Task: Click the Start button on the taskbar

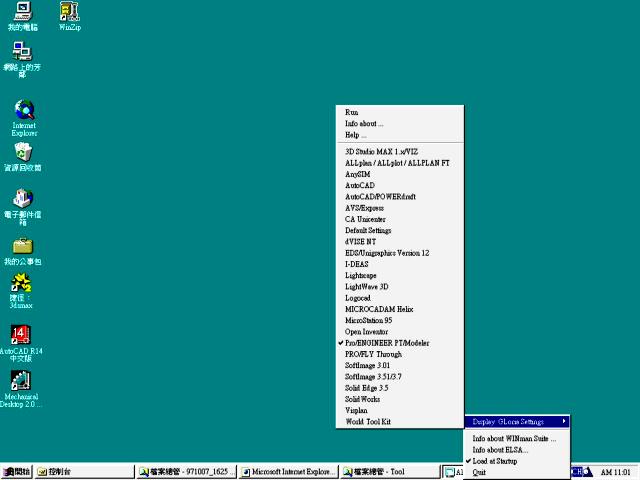Action: [x=16, y=472]
